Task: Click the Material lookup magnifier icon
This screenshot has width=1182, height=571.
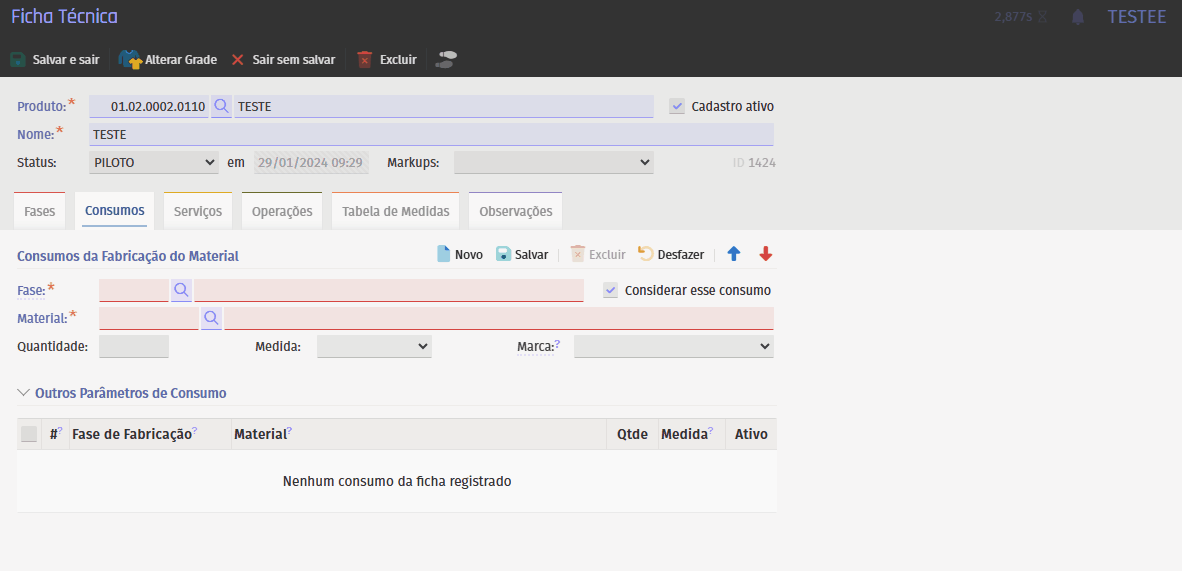Action: point(211,318)
